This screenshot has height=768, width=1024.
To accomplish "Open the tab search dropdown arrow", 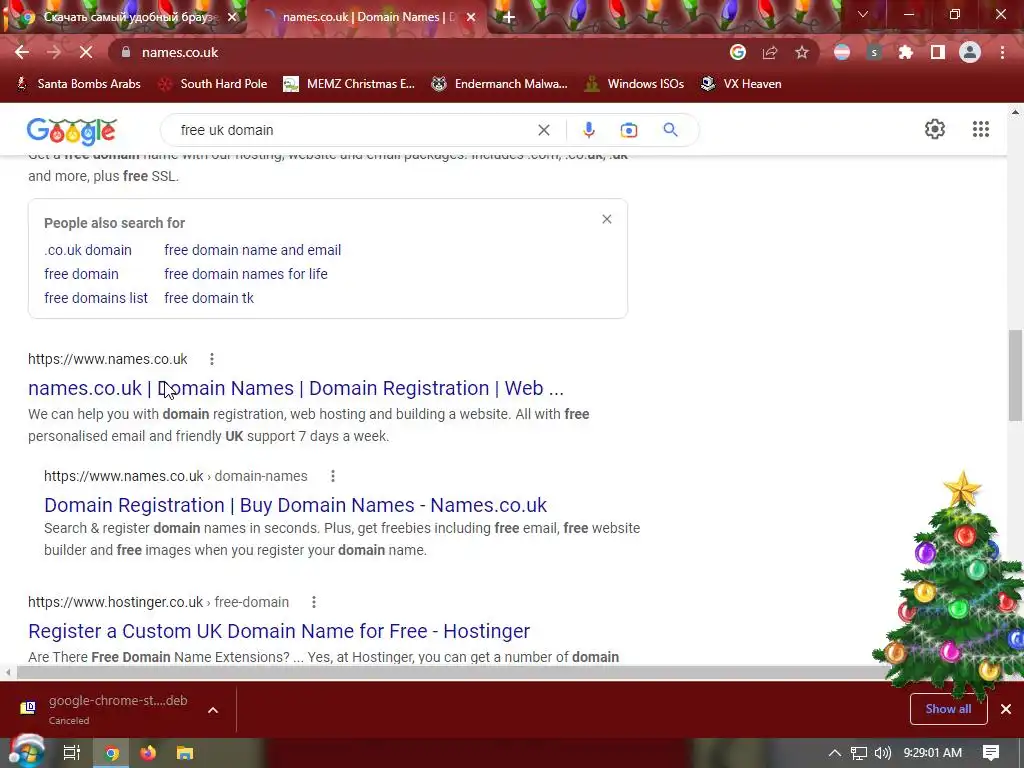I will 863,14.
